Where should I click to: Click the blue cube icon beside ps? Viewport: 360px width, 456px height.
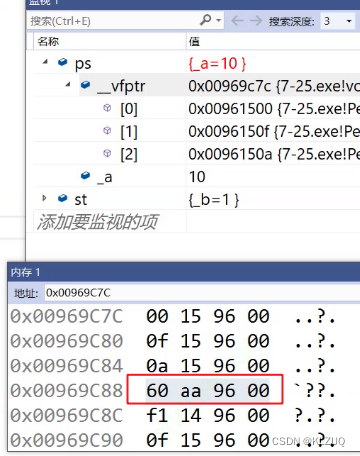click(x=63, y=62)
